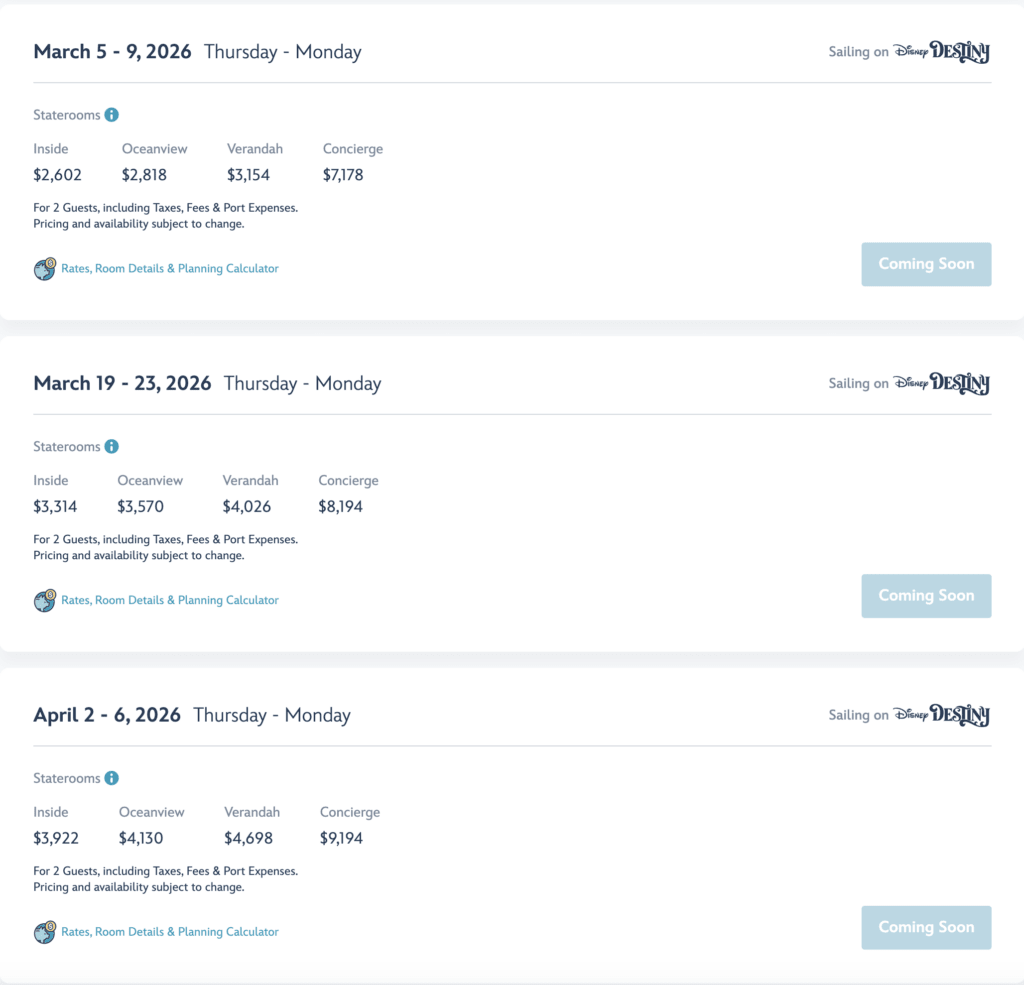Click planning calculator globe icon, March 19 sailing
This screenshot has height=985, width=1024.
pos(44,600)
